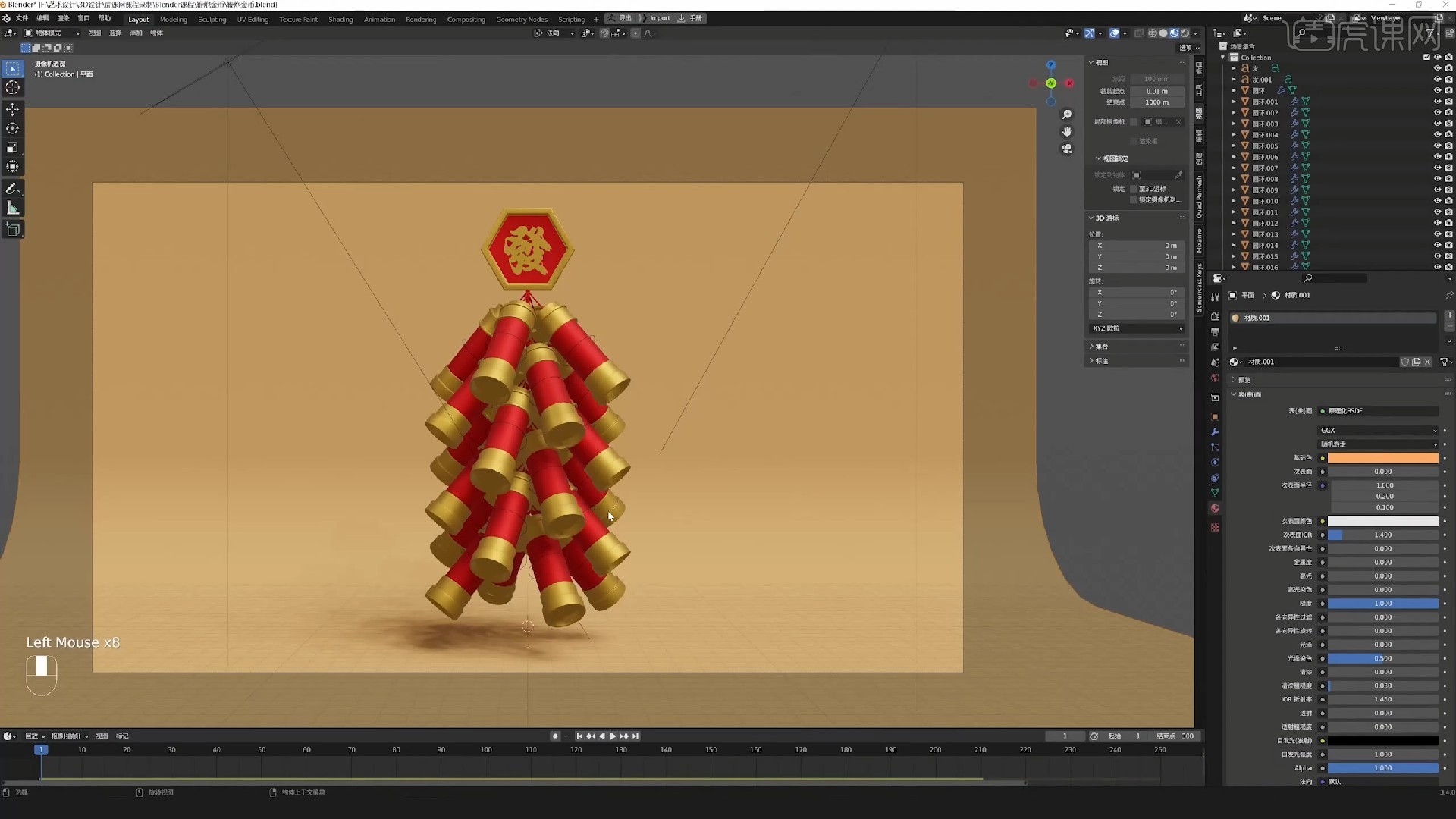Image resolution: width=1456 pixels, height=819 pixels.
Task: Select the Select Box tool in the toolbar
Action: 13,69
